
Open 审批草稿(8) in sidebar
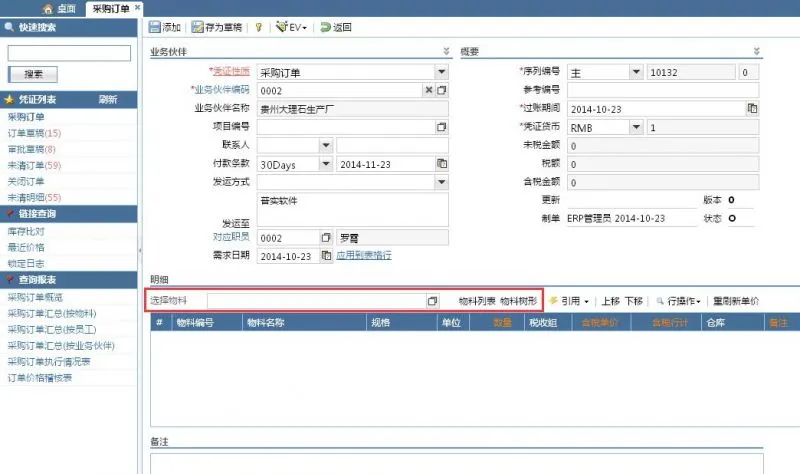[x=32, y=149]
